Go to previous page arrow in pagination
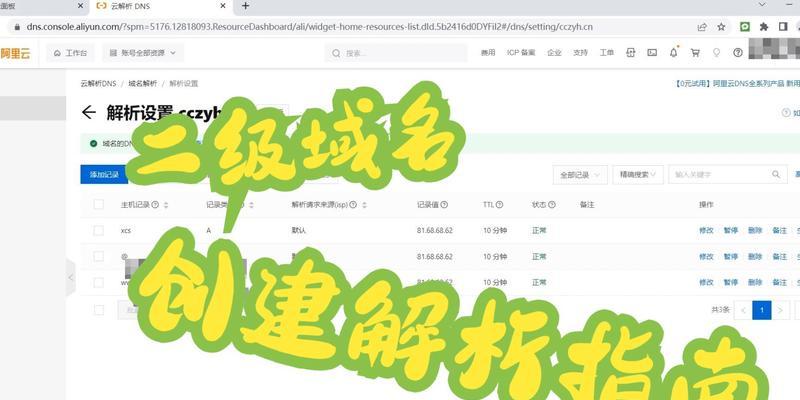800x400 pixels. coord(743,310)
